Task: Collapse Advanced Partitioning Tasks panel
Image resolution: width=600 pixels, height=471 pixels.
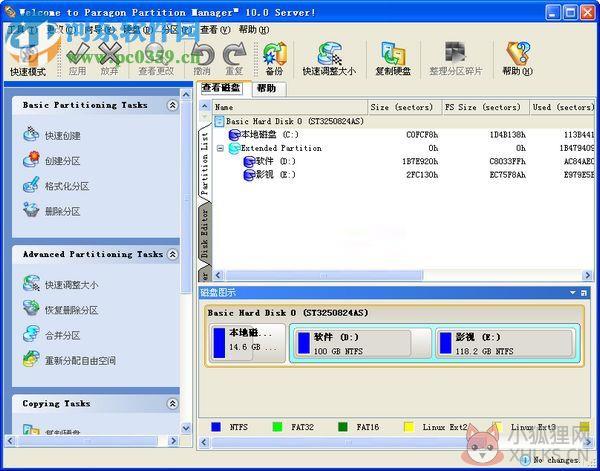Action: click(173, 254)
